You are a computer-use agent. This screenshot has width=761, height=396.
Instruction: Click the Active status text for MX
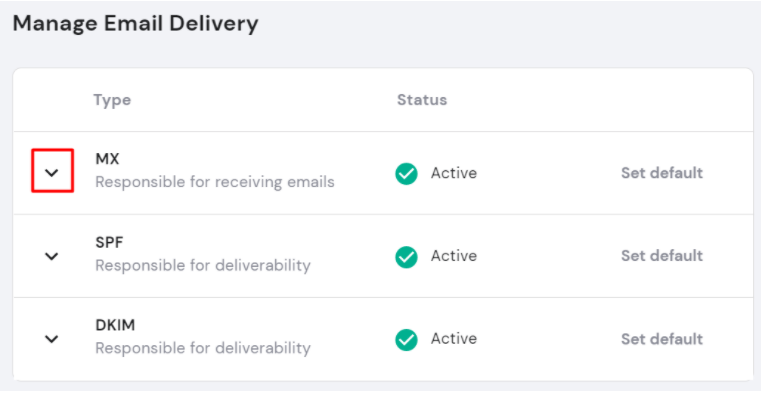(454, 173)
